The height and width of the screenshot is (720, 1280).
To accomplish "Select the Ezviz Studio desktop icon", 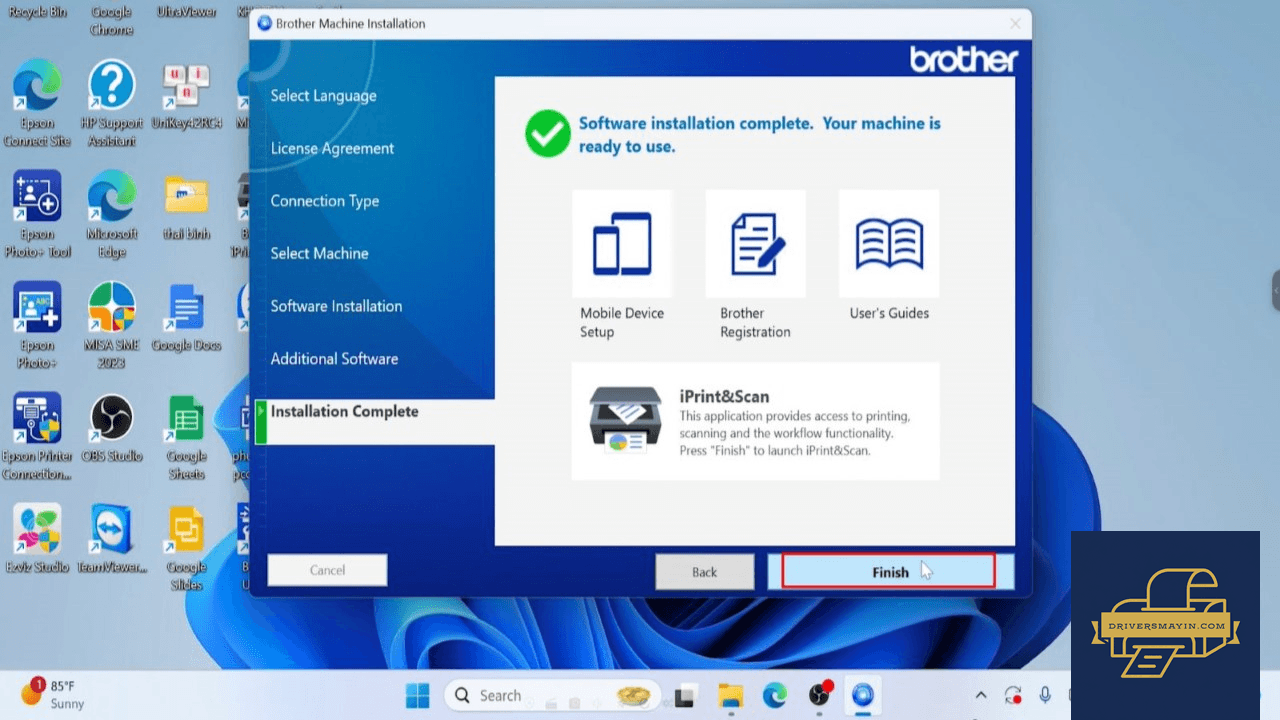I will (37, 540).
